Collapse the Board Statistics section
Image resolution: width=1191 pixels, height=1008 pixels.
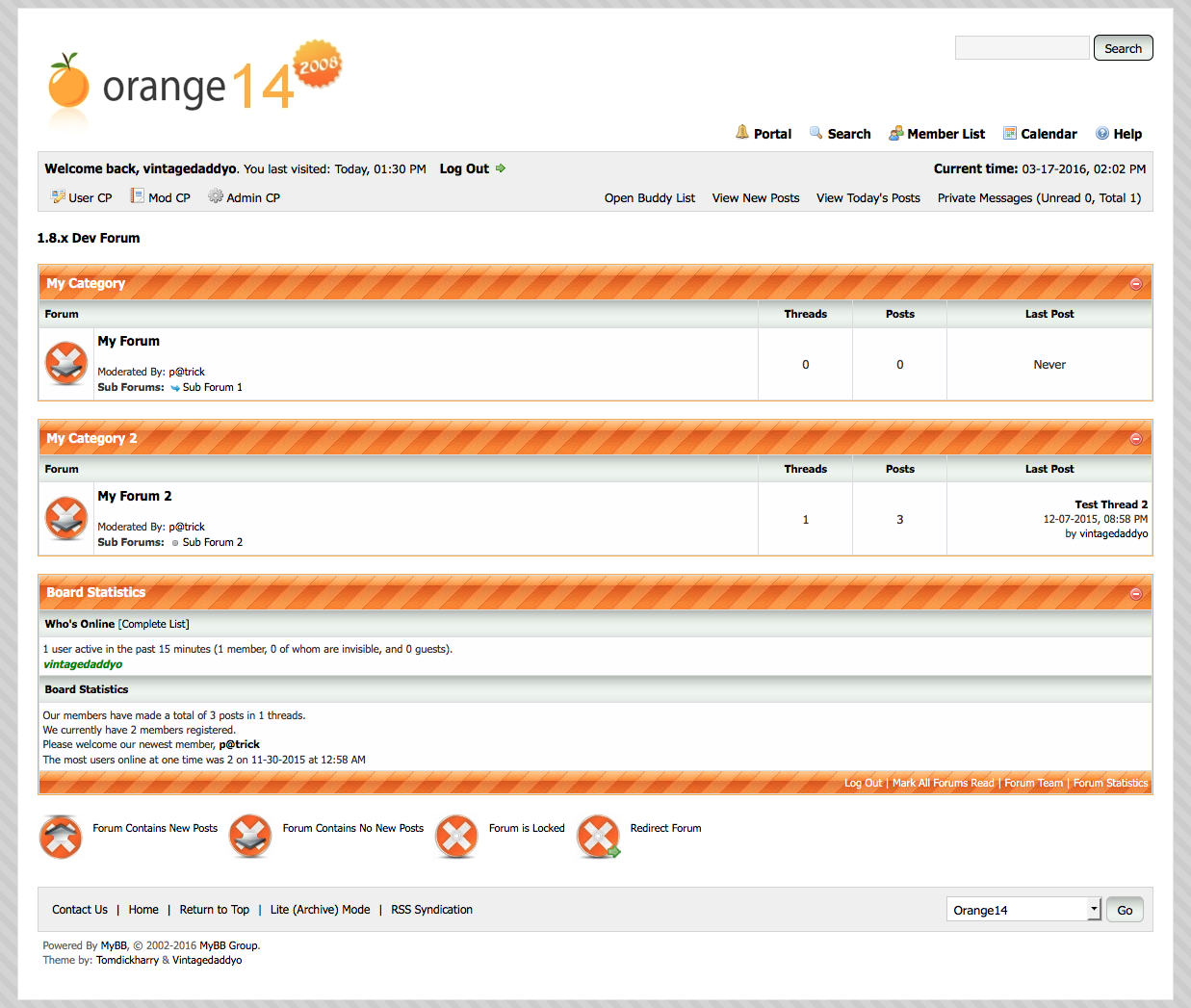coord(1135,594)
